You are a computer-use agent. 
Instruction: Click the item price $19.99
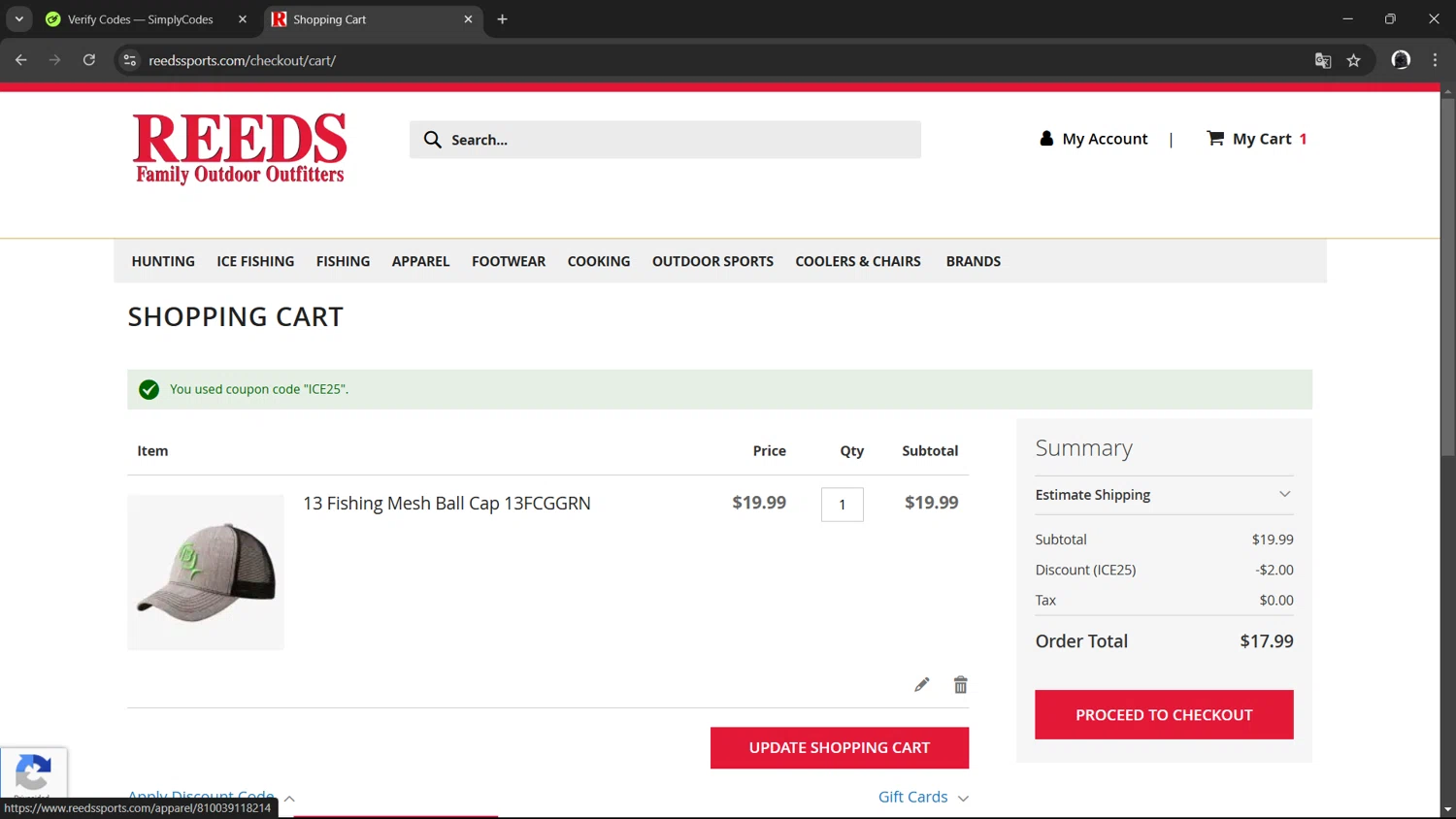(x=759, y=503)
